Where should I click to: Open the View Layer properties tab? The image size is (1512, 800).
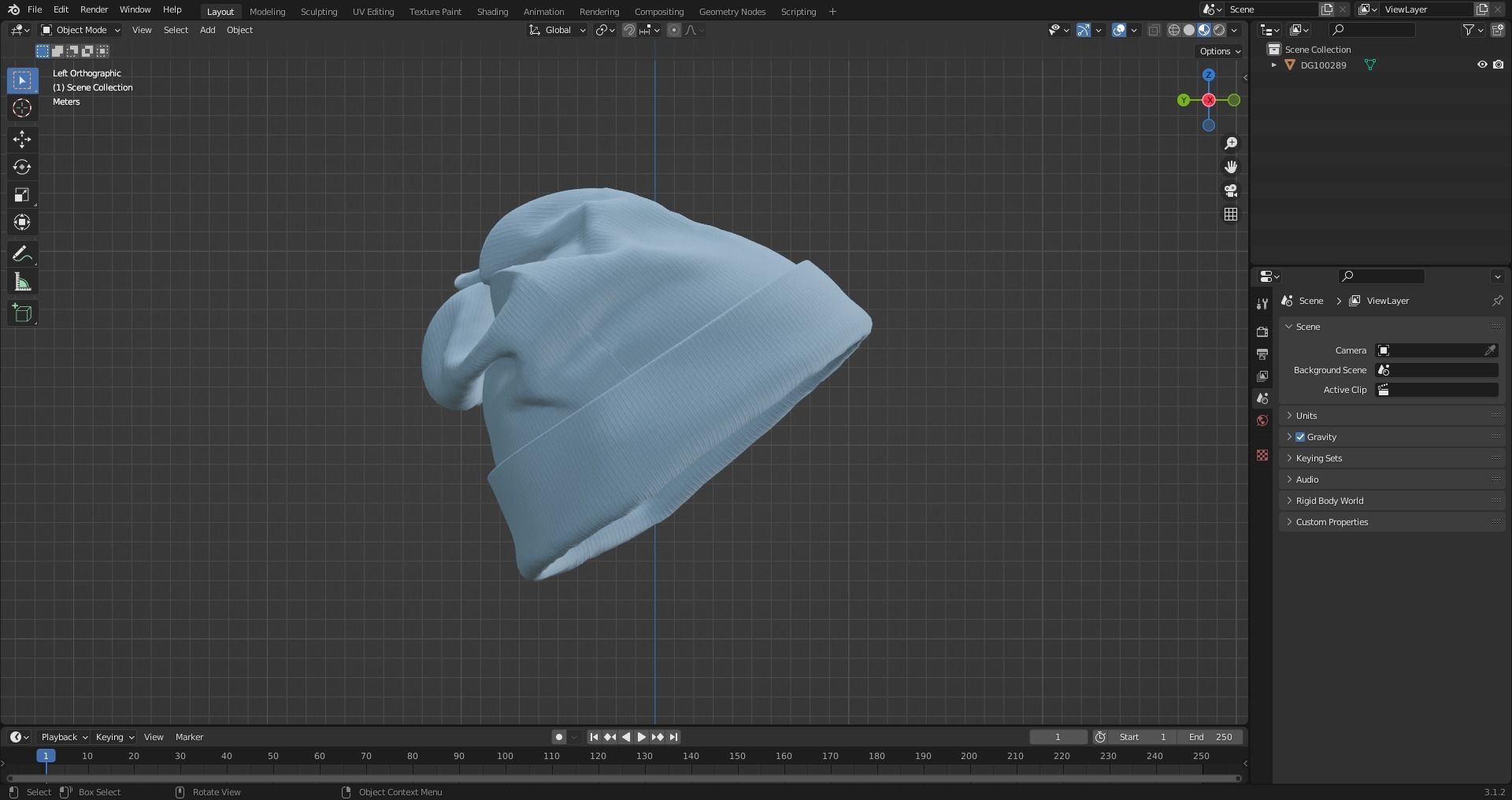click(1262, 376)
